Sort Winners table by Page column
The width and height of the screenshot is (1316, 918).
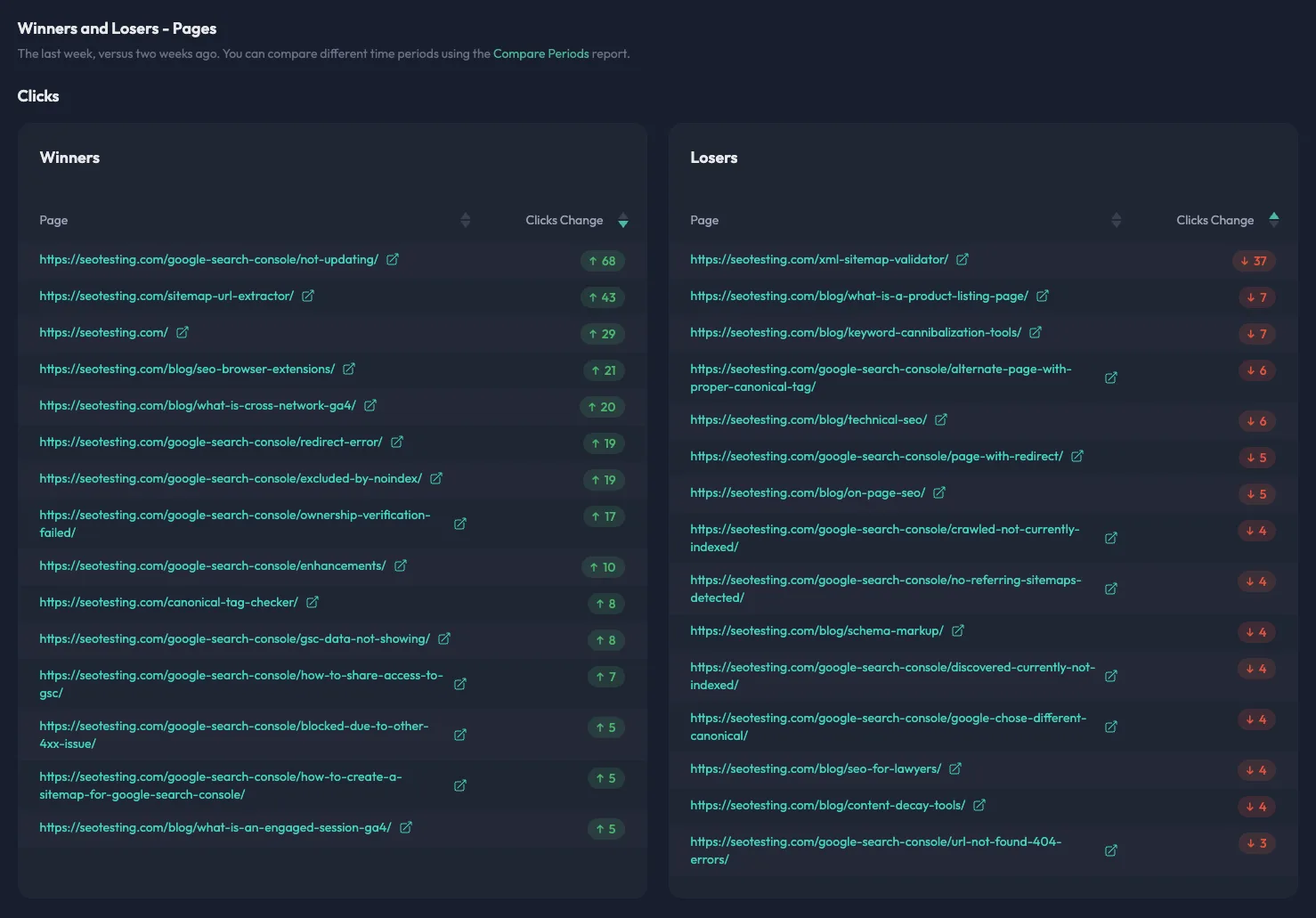point(465,221)
